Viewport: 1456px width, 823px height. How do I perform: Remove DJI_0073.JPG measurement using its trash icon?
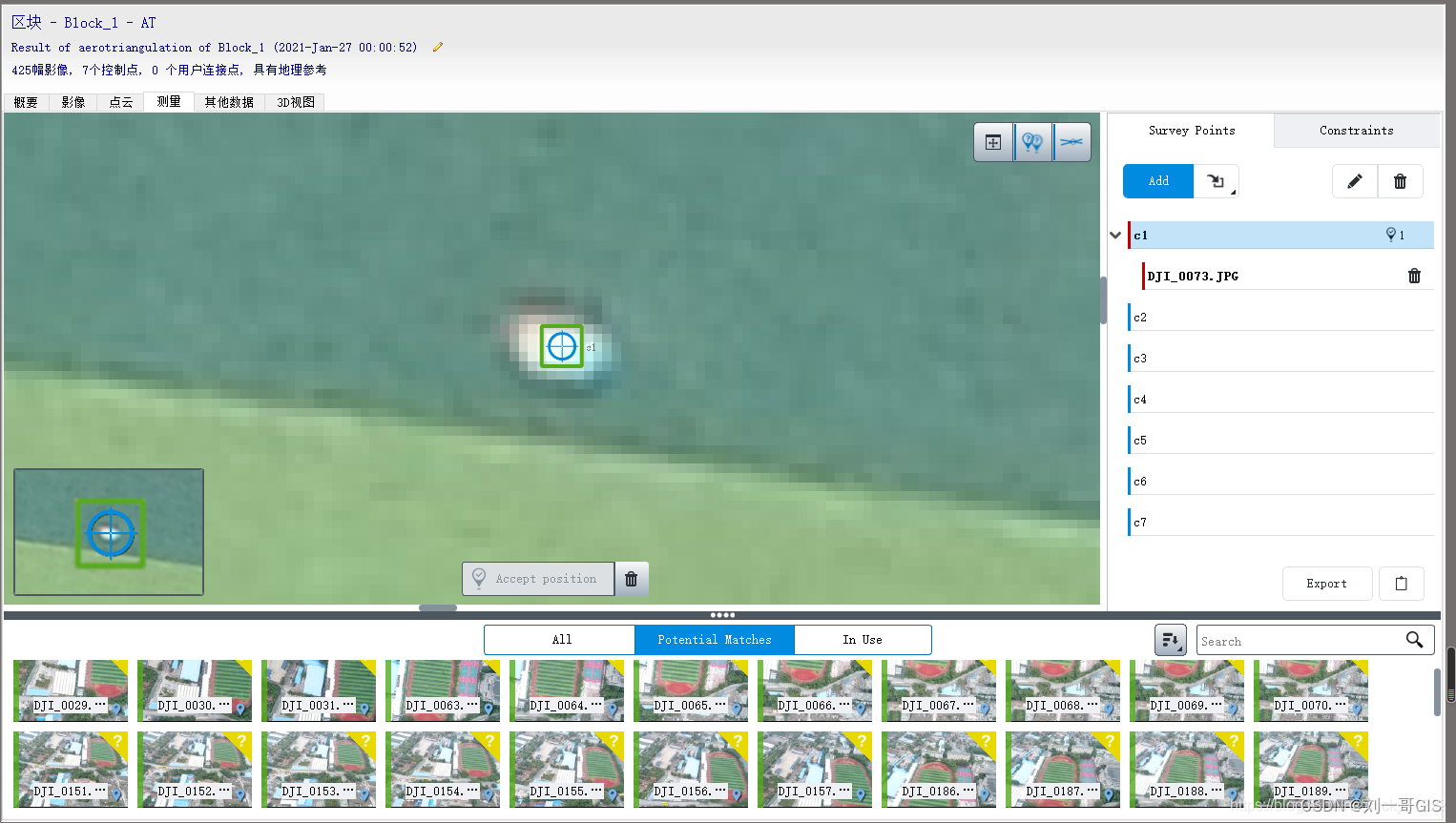1414,277
